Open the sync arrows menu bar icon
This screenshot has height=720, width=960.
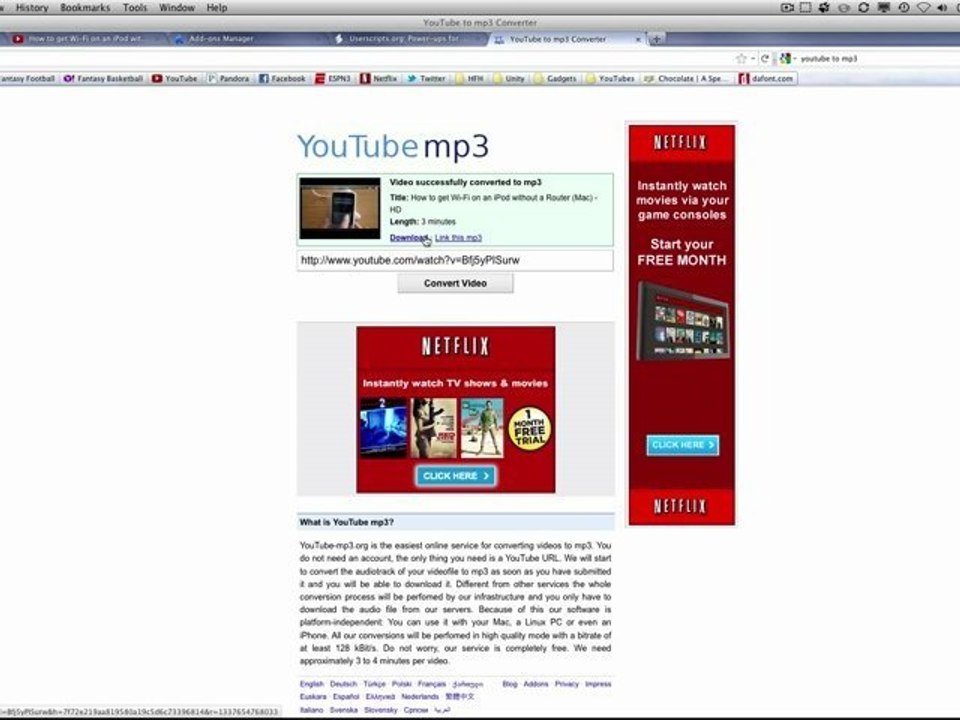[863, 7]
